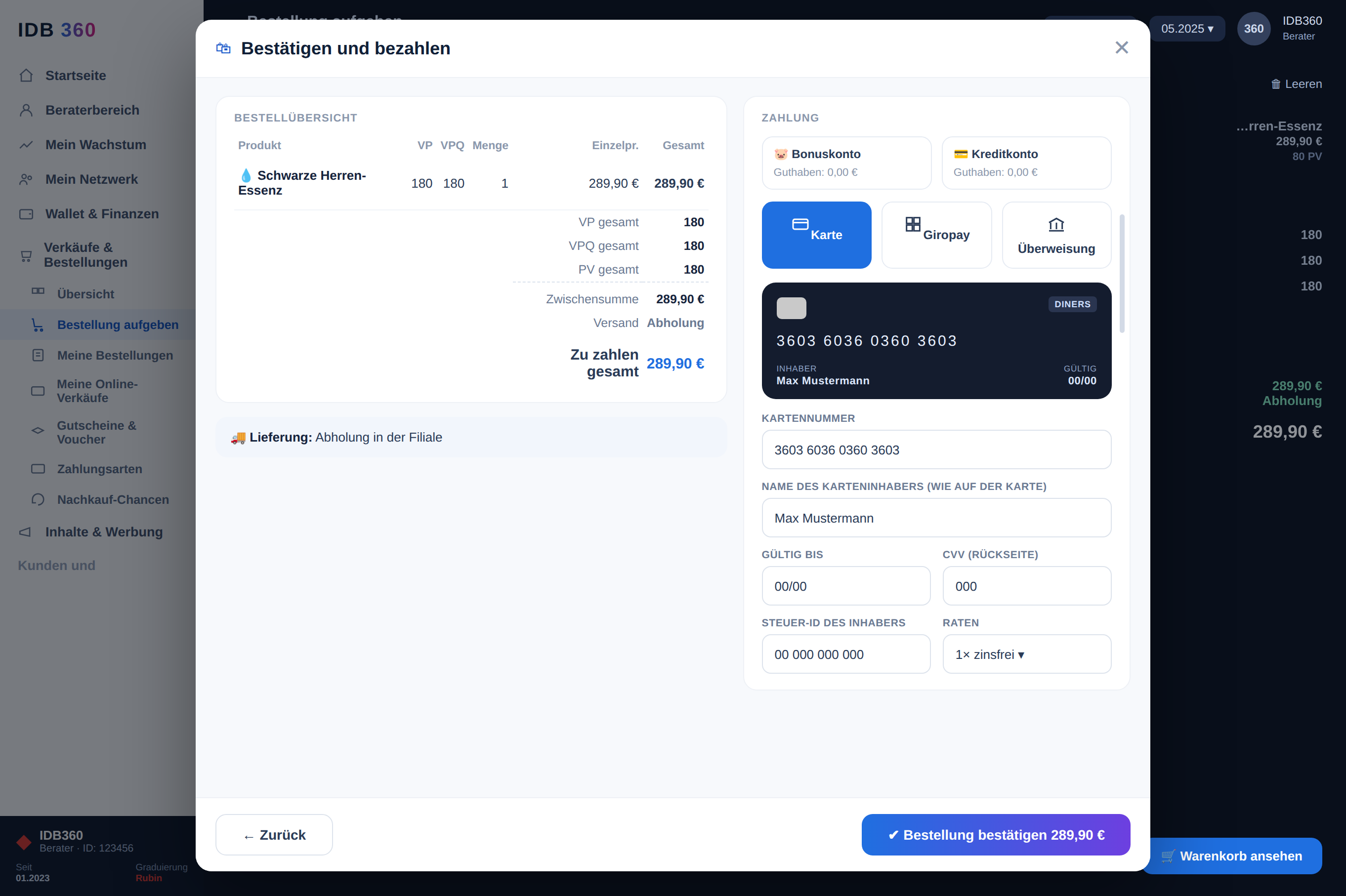Viewport: 1346px width, 896px height.
Task: Click the red diamond rank icon
Action: click(24, 842)
